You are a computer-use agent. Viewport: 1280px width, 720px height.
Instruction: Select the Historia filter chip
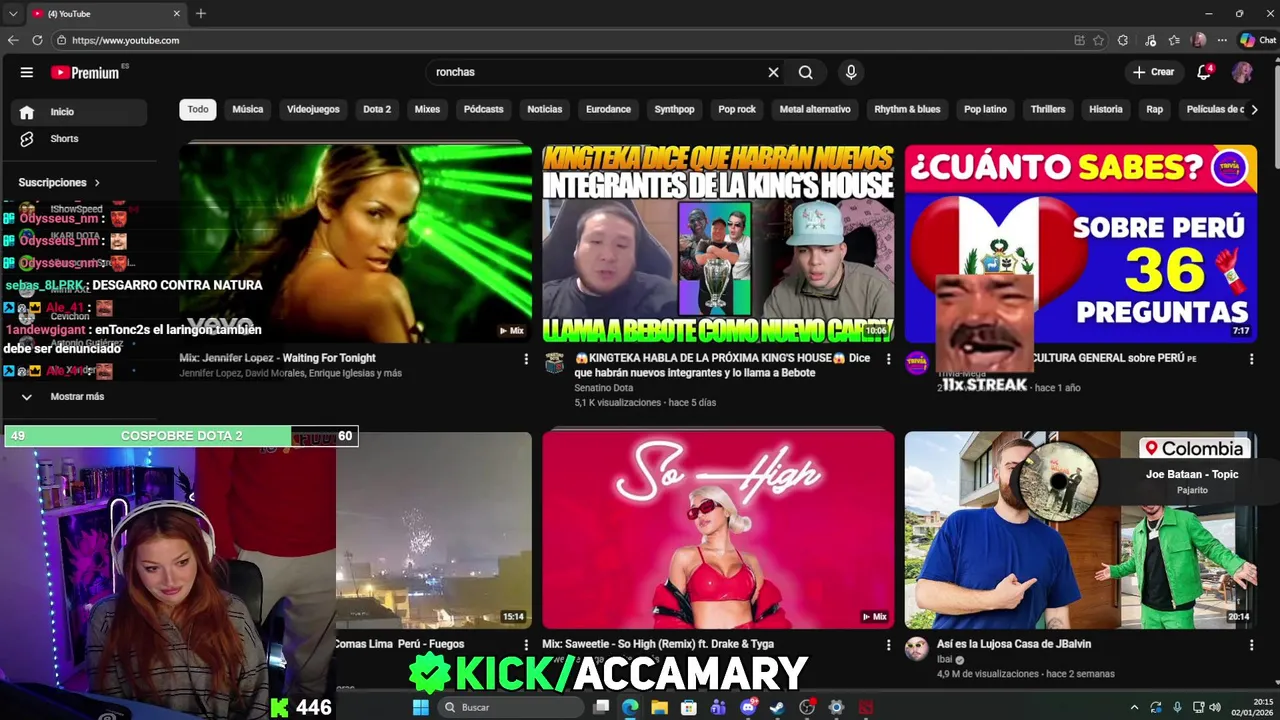[x=1106, y=109]
